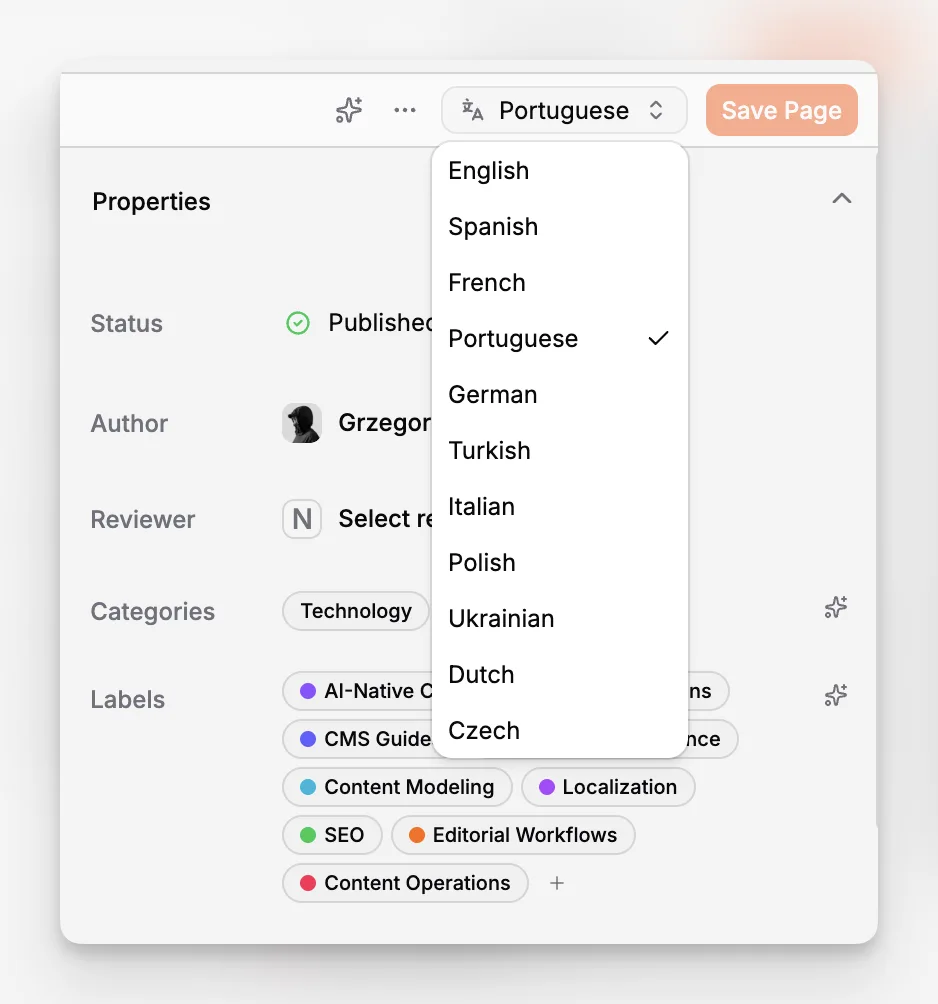Click the CMS Guide label chip
The width and height of the screenshot is (938, 1004).
[x=359, y=739]
